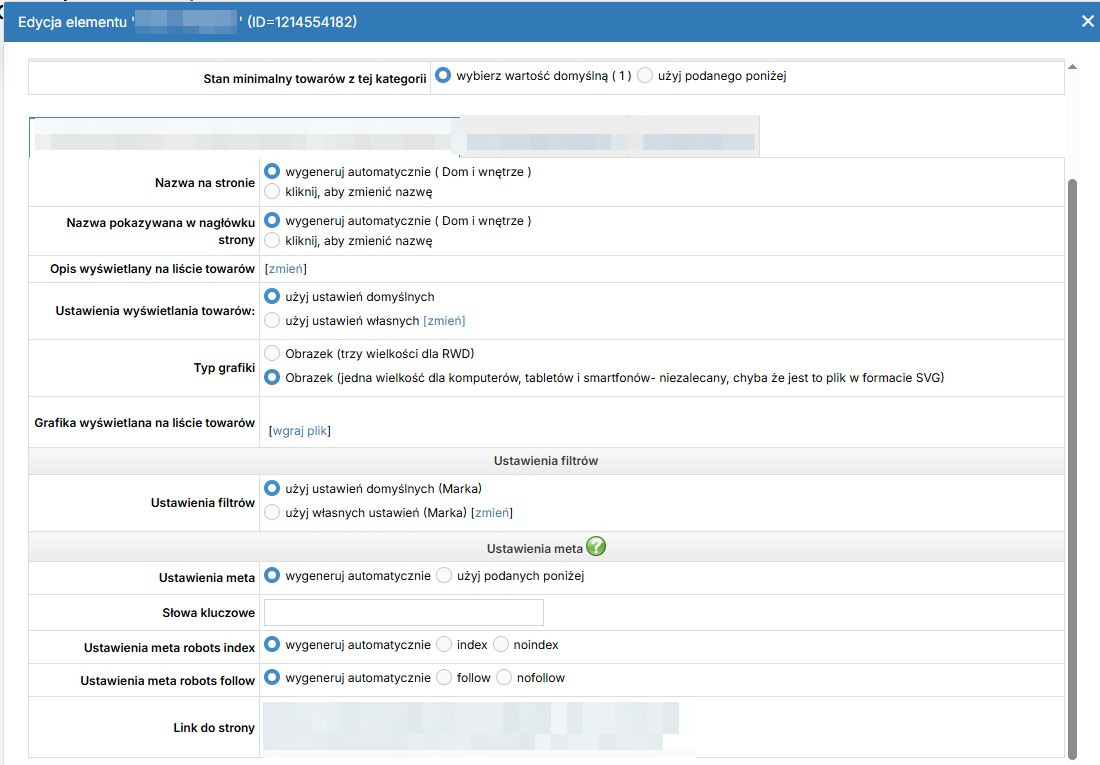This screenshot has width=1100, height=765.
Task: Click the vertical scrollbar thumb of the dialog
Action: pyautogui.click(x=1072, y=469)
